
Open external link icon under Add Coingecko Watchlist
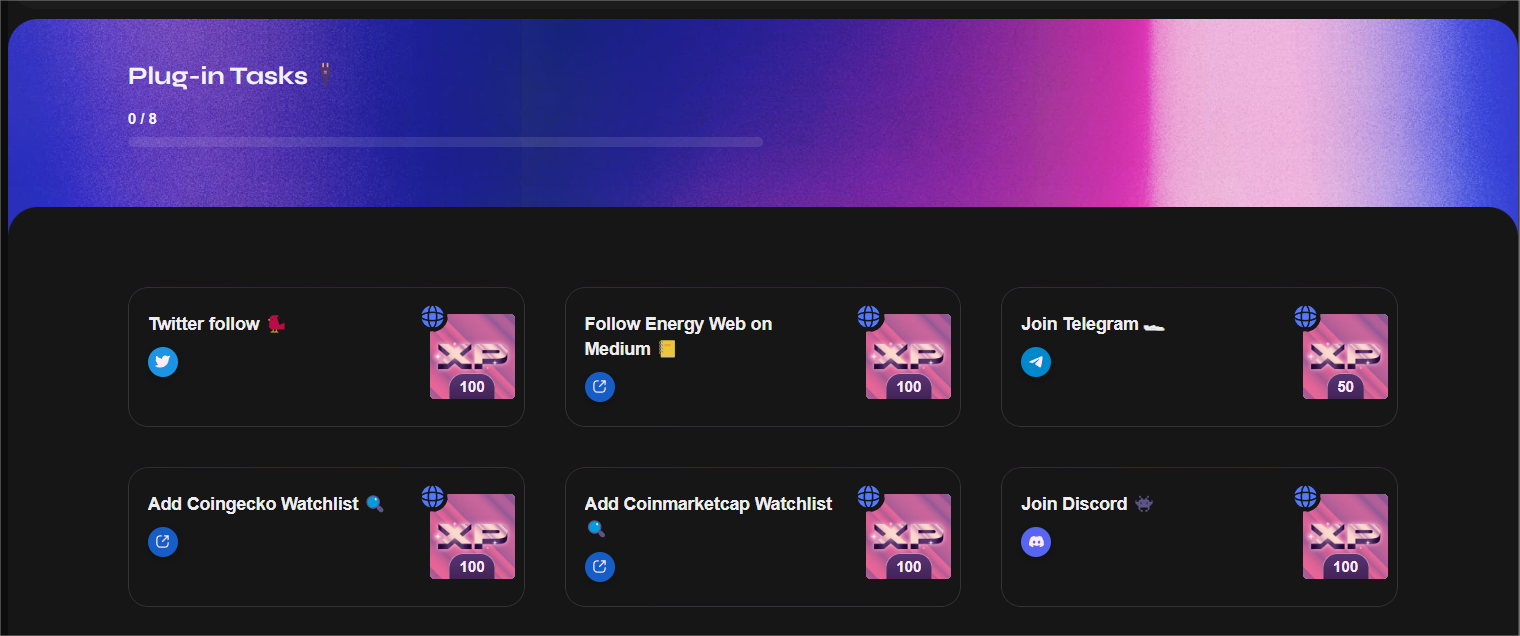click(x=163, y=542)
